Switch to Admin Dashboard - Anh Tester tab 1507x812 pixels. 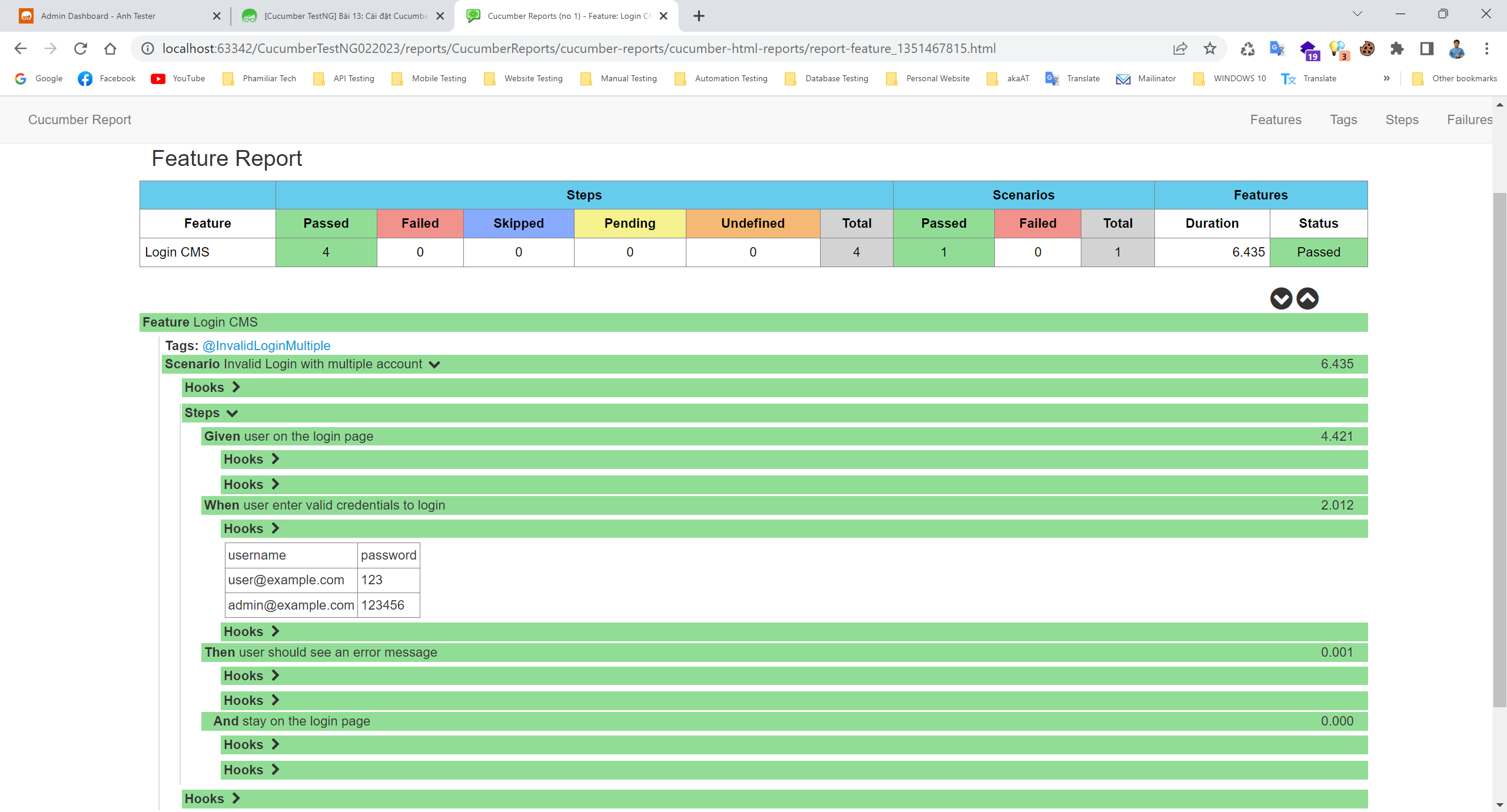pos(98,16)
